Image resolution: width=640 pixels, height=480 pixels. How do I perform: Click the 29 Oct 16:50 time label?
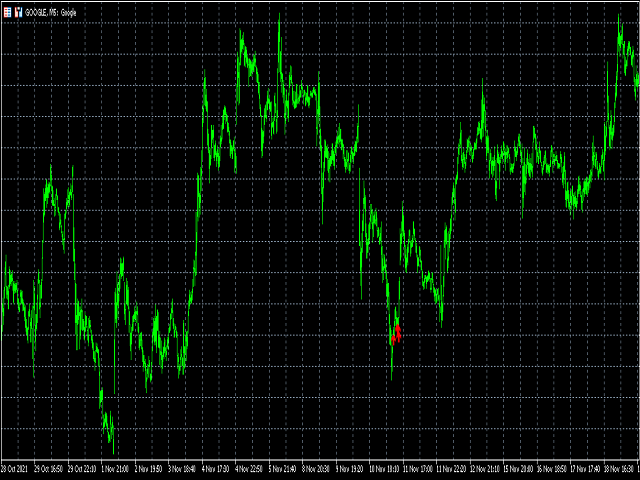tap(50, 468)
